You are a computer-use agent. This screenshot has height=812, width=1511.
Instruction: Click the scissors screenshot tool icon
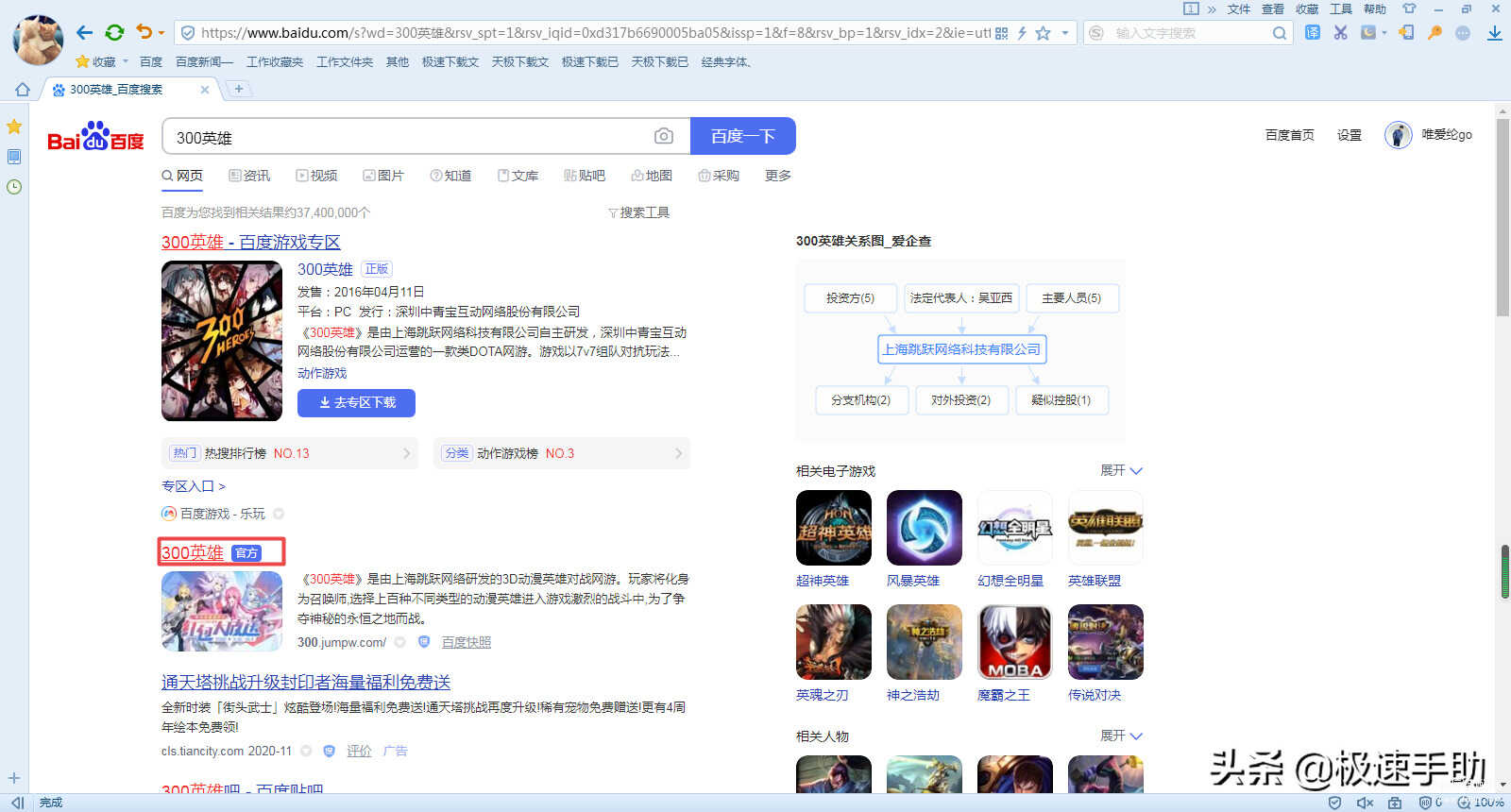pos(1340,32)
